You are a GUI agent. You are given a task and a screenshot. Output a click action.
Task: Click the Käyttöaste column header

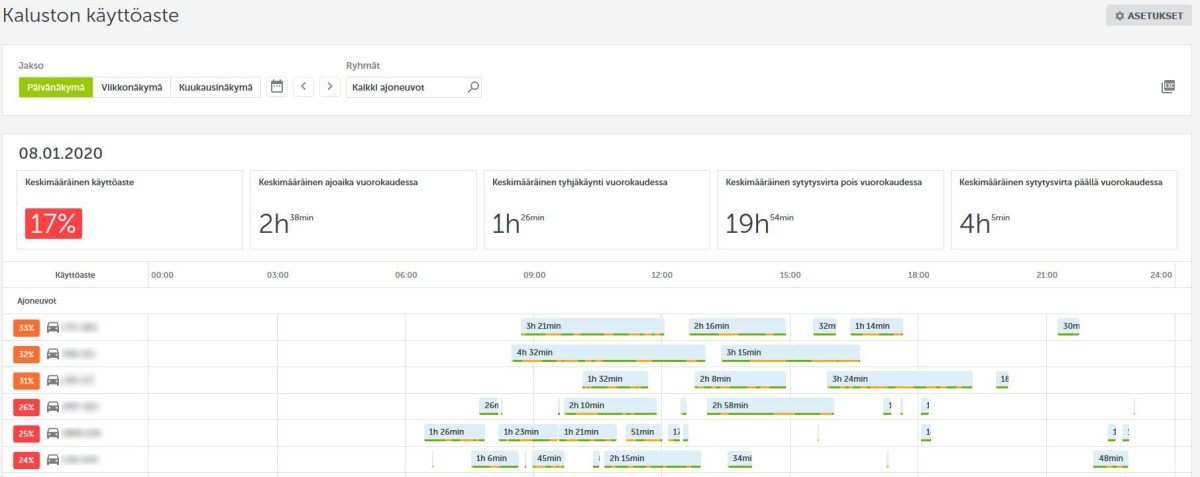point(75,275)
